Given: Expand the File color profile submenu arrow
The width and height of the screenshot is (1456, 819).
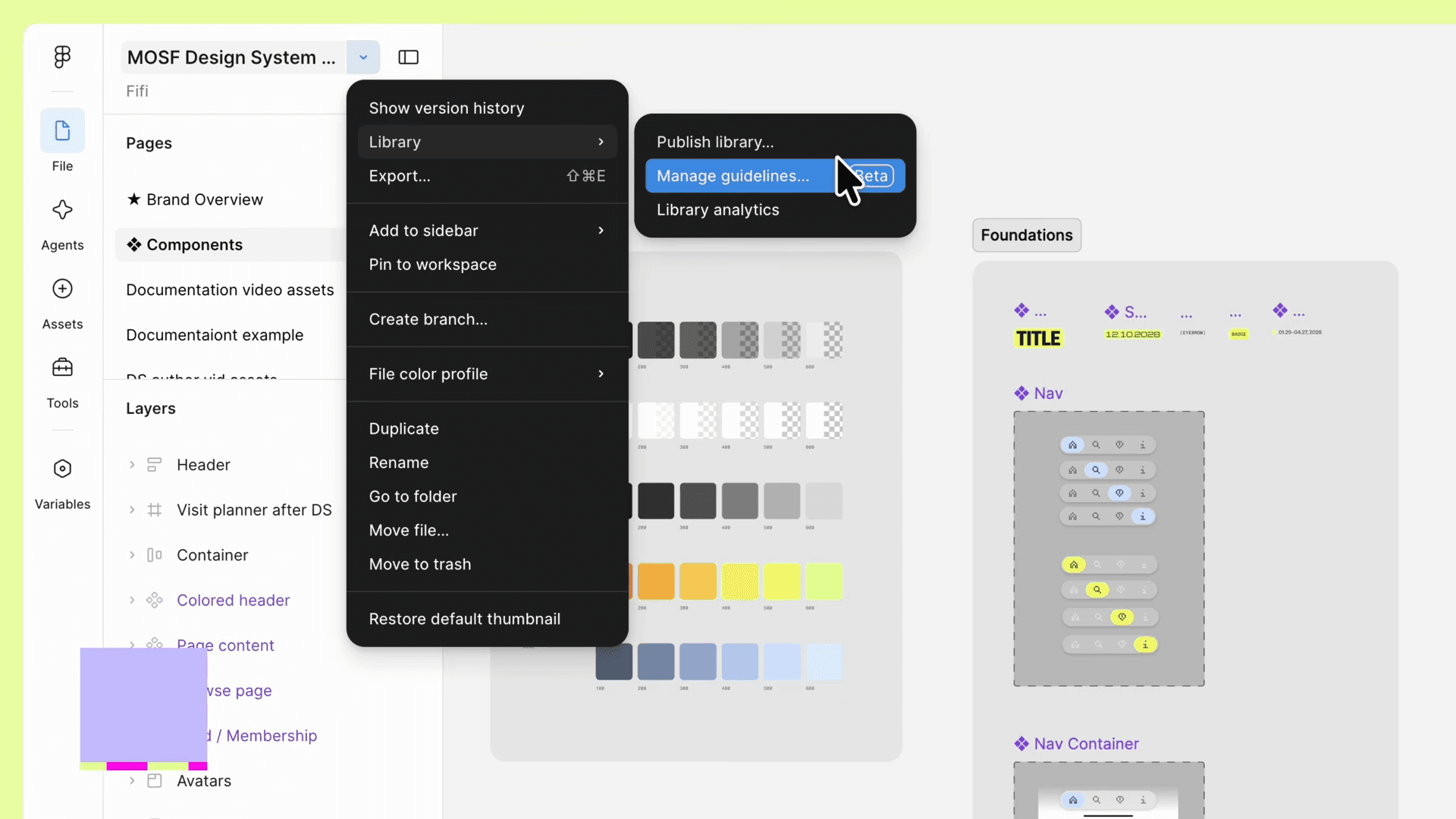Looking at the screenshot, I should (601, 374).
